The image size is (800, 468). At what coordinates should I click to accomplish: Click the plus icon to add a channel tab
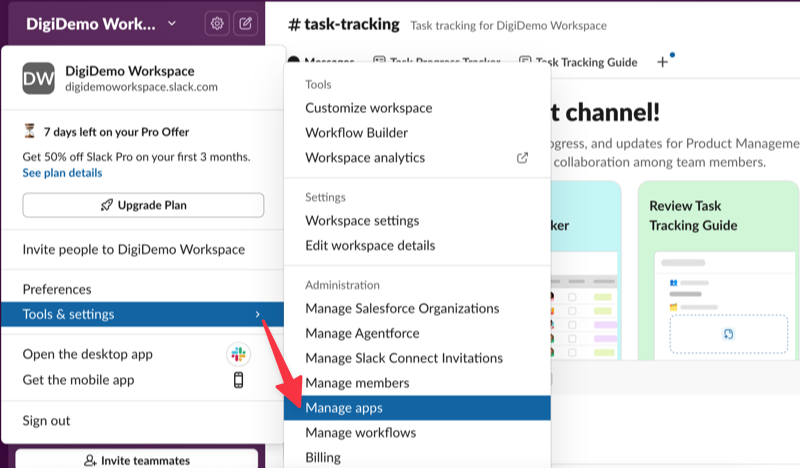click(x=662, y=62)
